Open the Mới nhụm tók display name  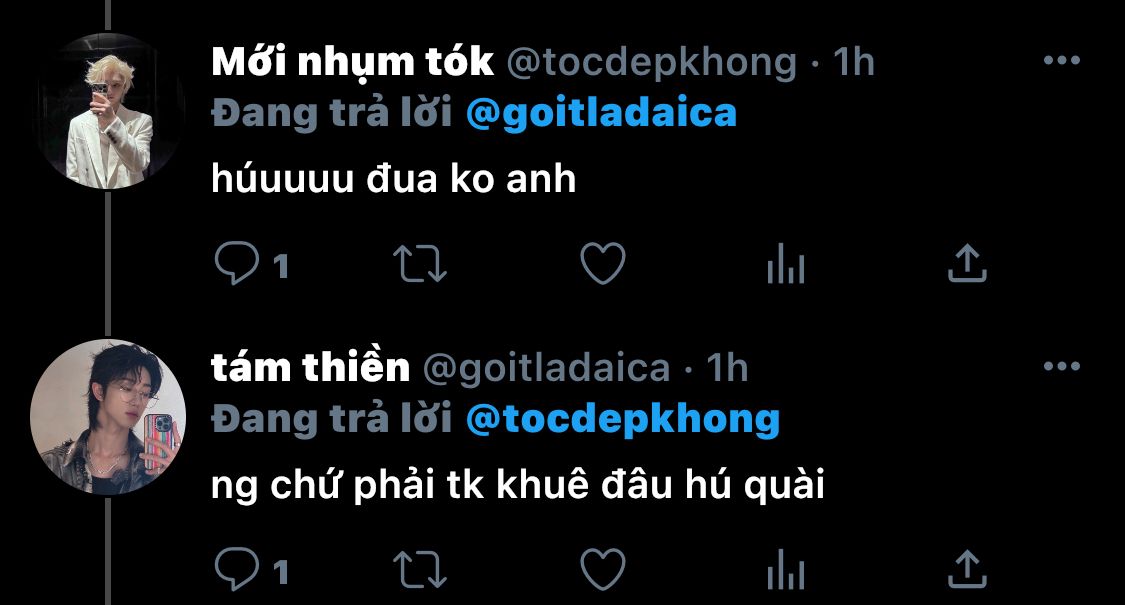pyautogui.click(x=352, y=62)
